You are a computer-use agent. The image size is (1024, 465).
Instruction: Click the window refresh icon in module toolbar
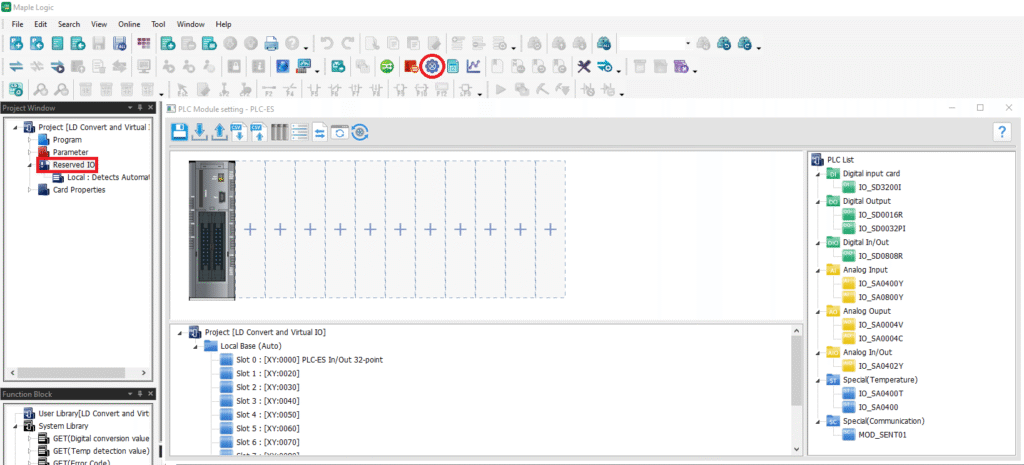pyautogui.click(x=340, y=131)
